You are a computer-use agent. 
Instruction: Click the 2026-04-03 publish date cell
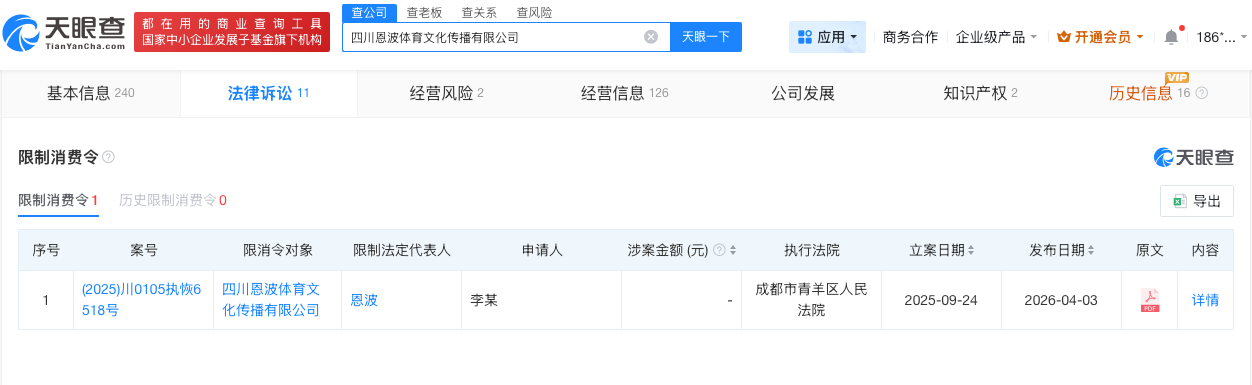1061,300
